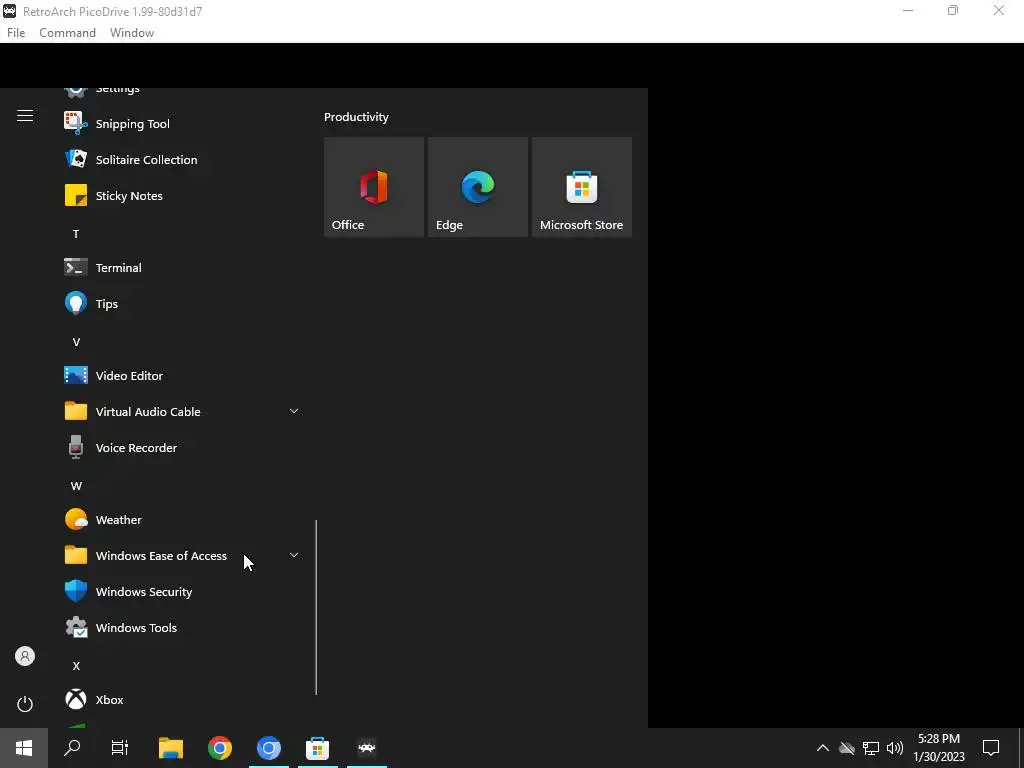Show hidden tray icons arrow

click(822, 748)
